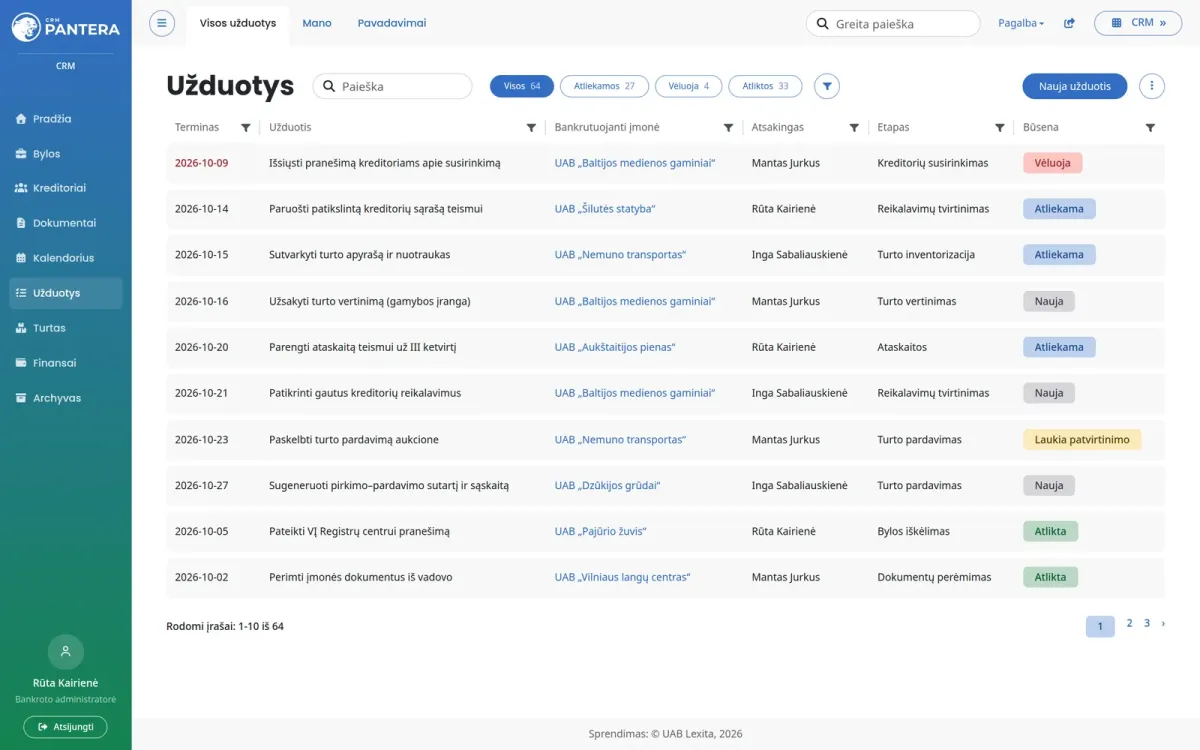Open UAB „Dzūkijos grūdai“ link

point(608,485)
